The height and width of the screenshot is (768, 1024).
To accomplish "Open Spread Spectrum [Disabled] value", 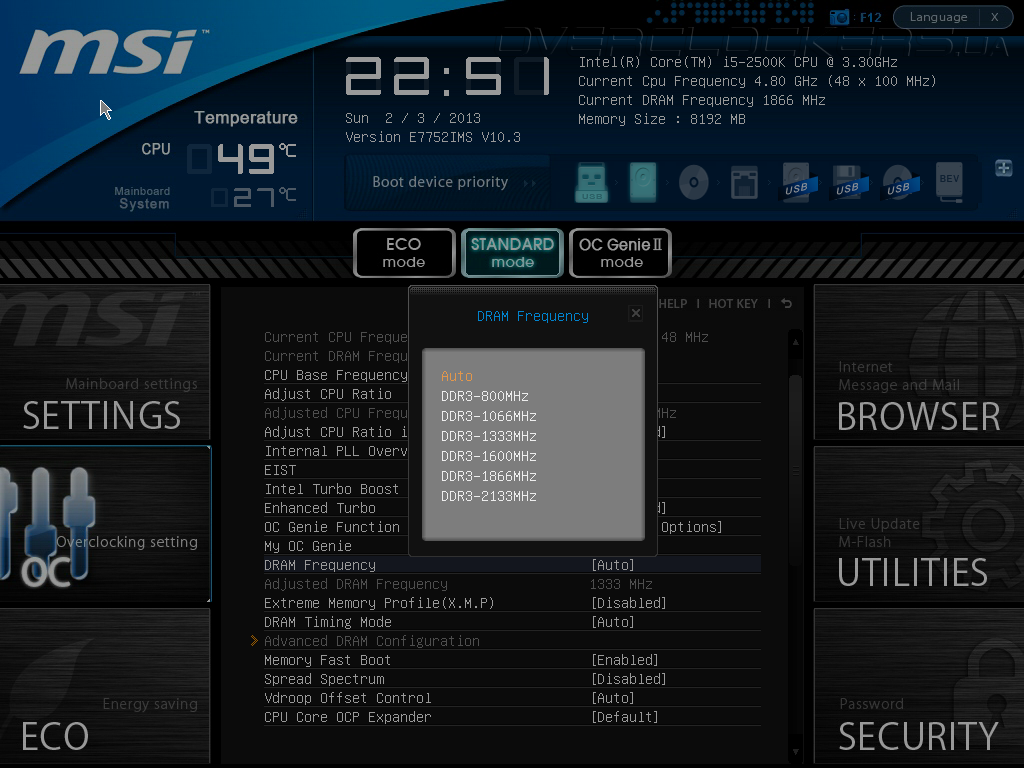I will (x=628, y=679).
